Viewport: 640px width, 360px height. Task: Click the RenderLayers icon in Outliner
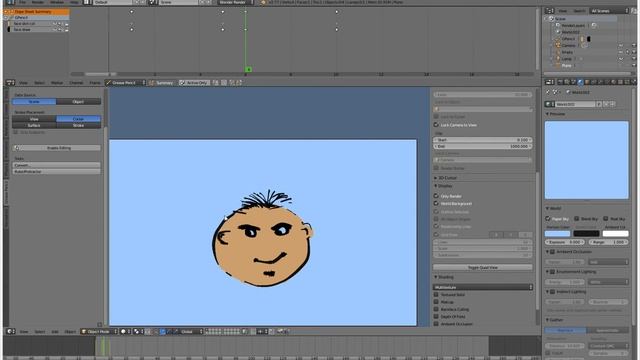point(558,25)
